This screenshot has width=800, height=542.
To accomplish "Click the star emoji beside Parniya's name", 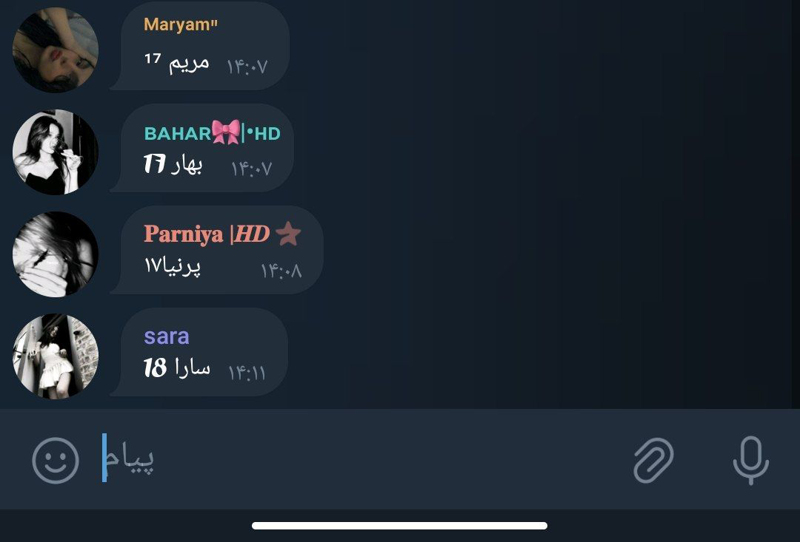I will click(288, 234).
